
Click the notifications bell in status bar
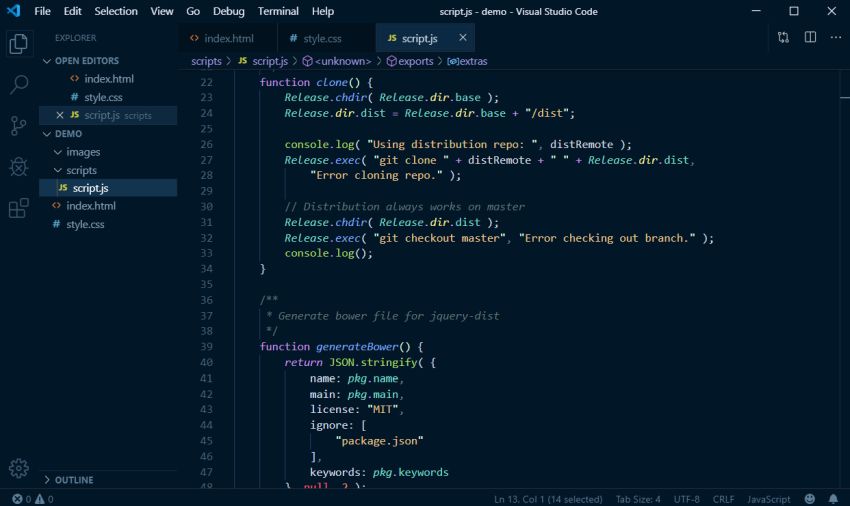click(834, 498)
